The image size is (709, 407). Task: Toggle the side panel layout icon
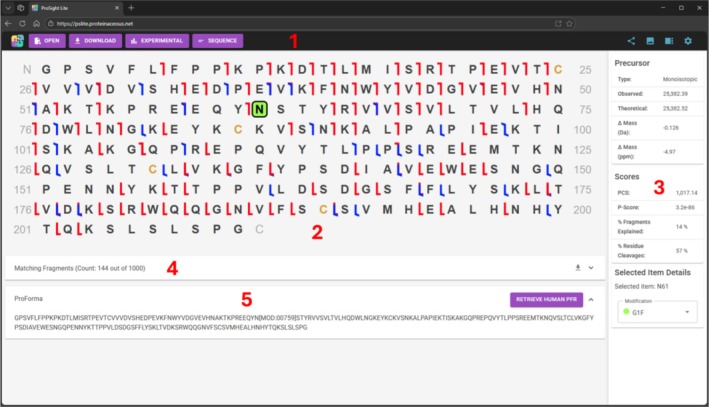[669, 41]
